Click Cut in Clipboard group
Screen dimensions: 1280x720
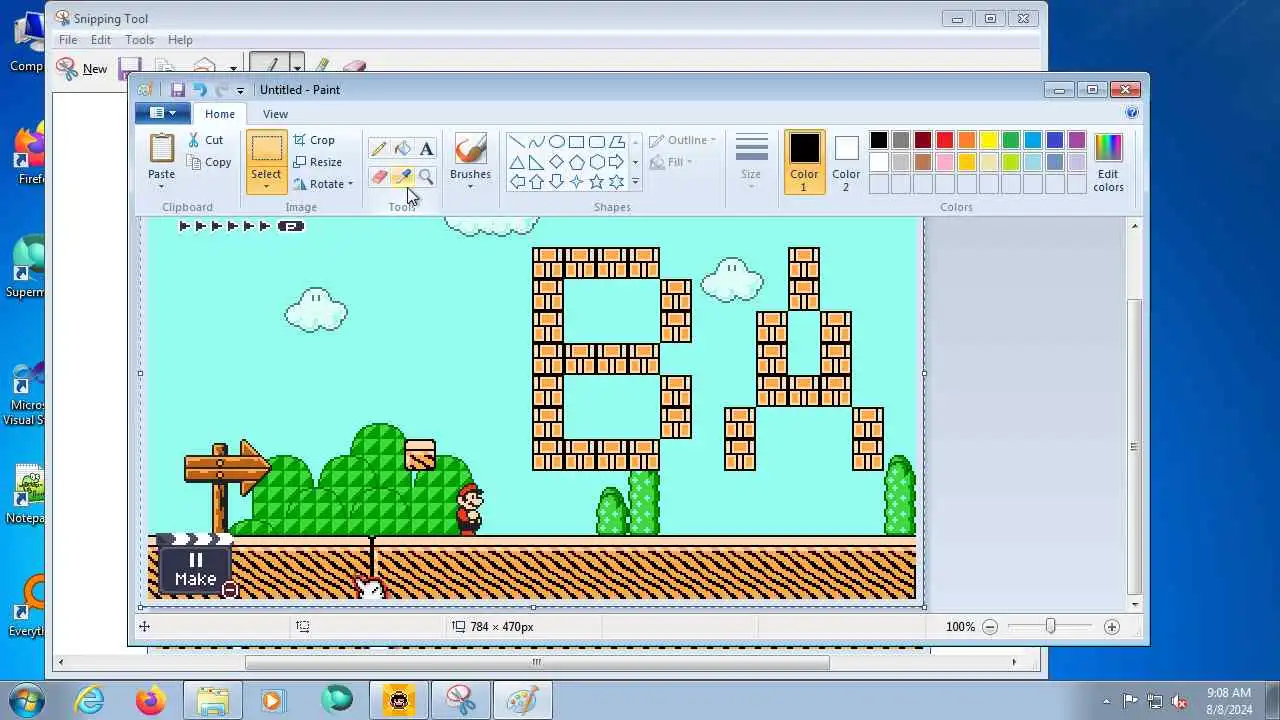point(205,140)
